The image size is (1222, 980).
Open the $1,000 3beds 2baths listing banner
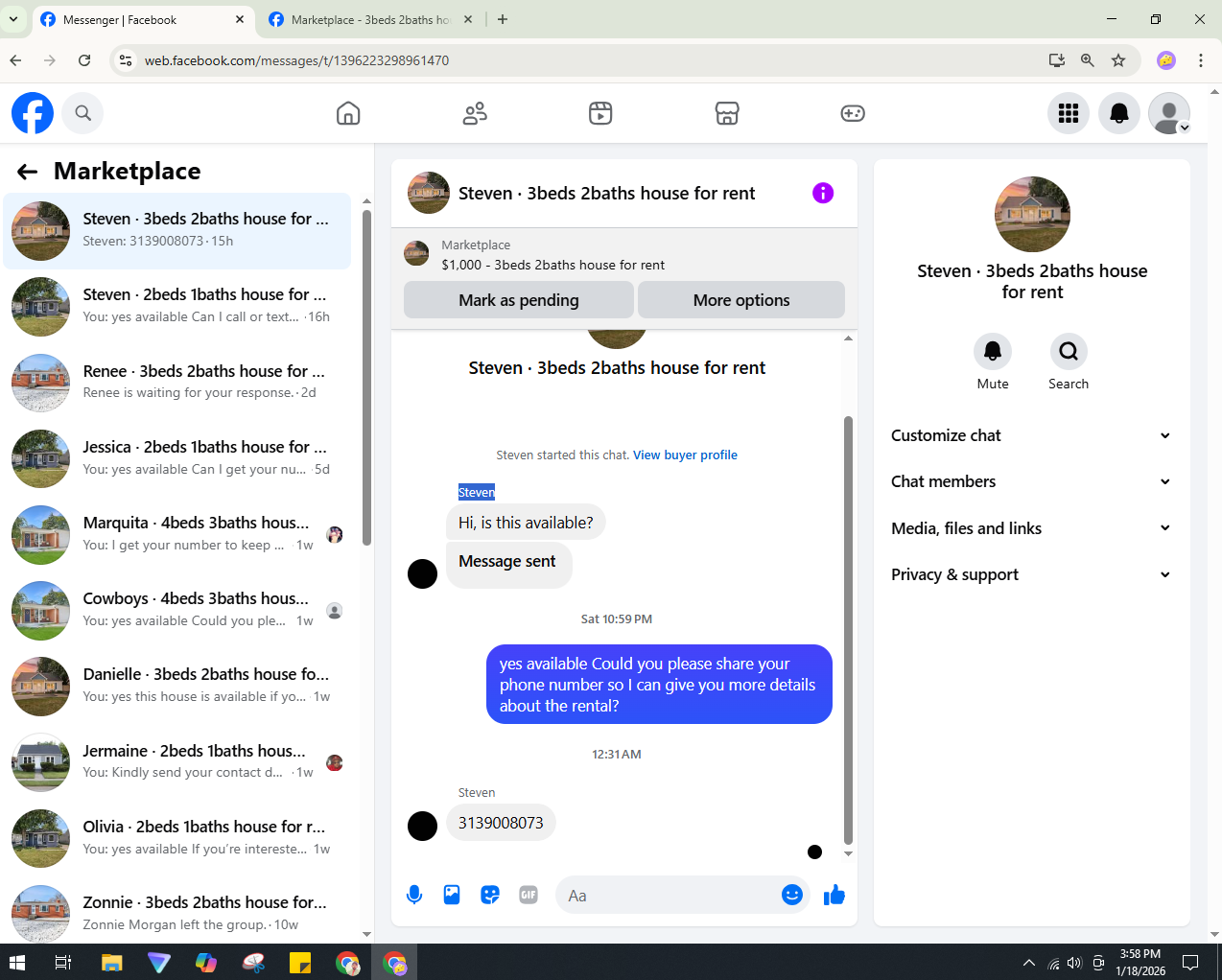[x=624, y=255]
